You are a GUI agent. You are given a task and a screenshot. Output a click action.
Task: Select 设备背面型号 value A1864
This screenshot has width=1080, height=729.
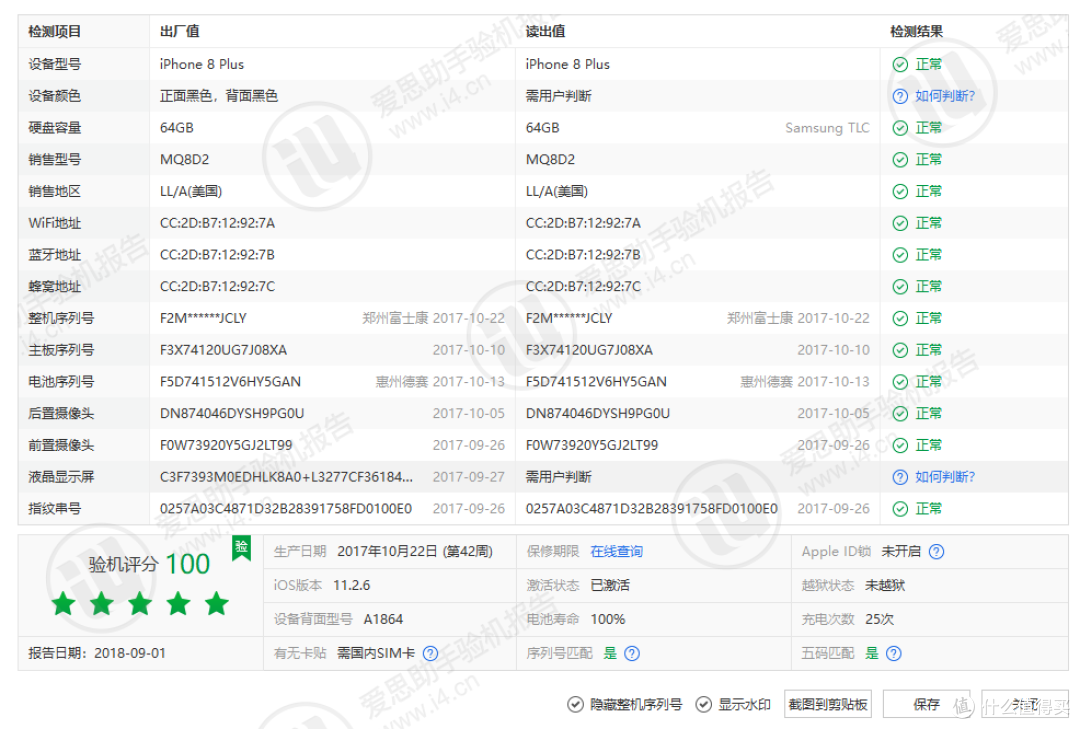pos(383,619)
